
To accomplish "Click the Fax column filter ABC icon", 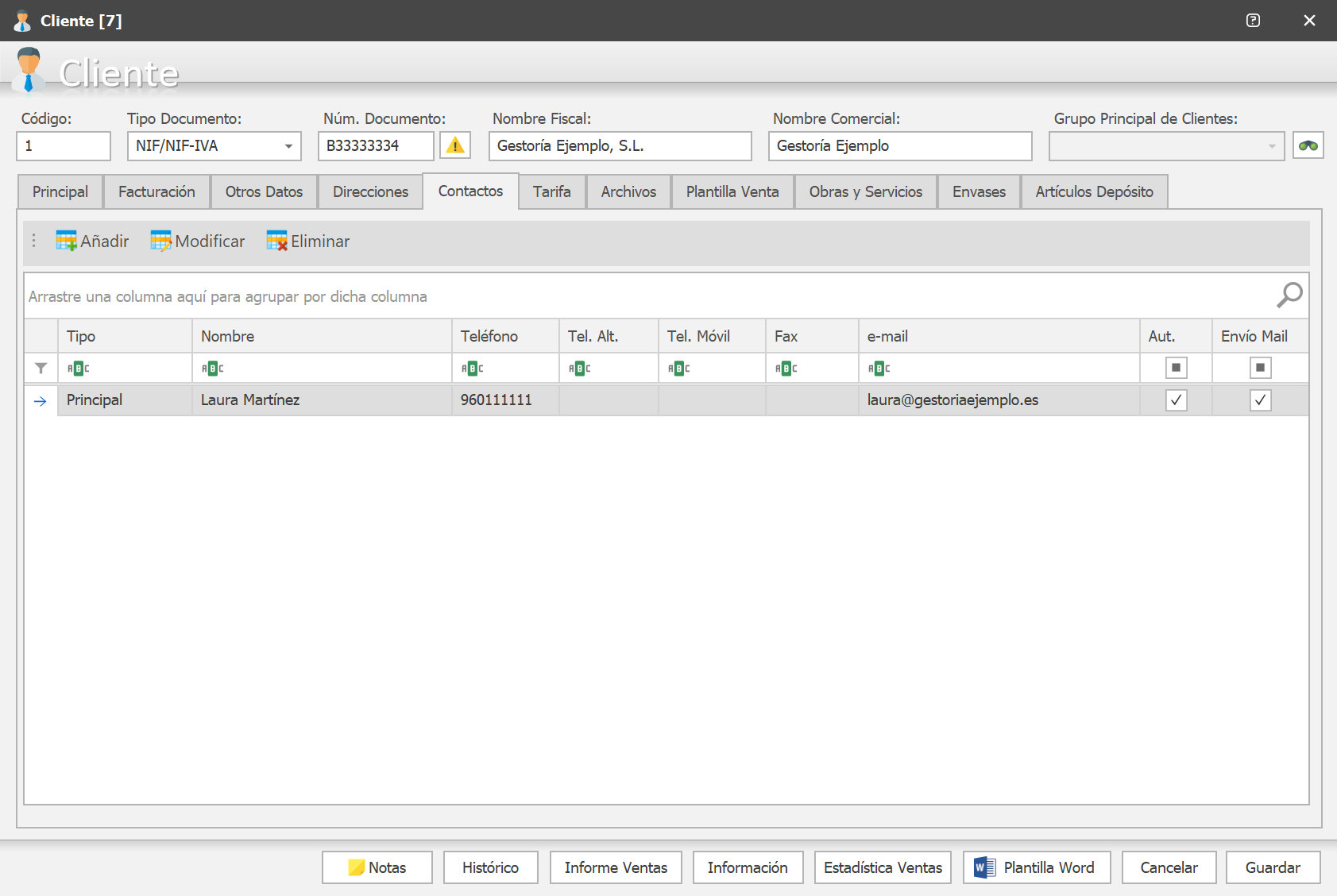I will pos(786,369).
